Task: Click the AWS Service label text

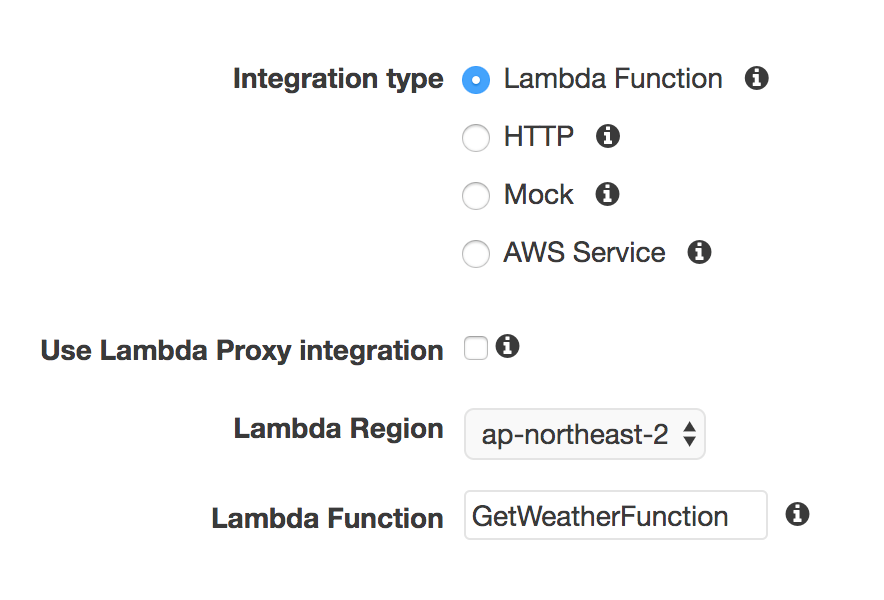Action: coord(584,252)
